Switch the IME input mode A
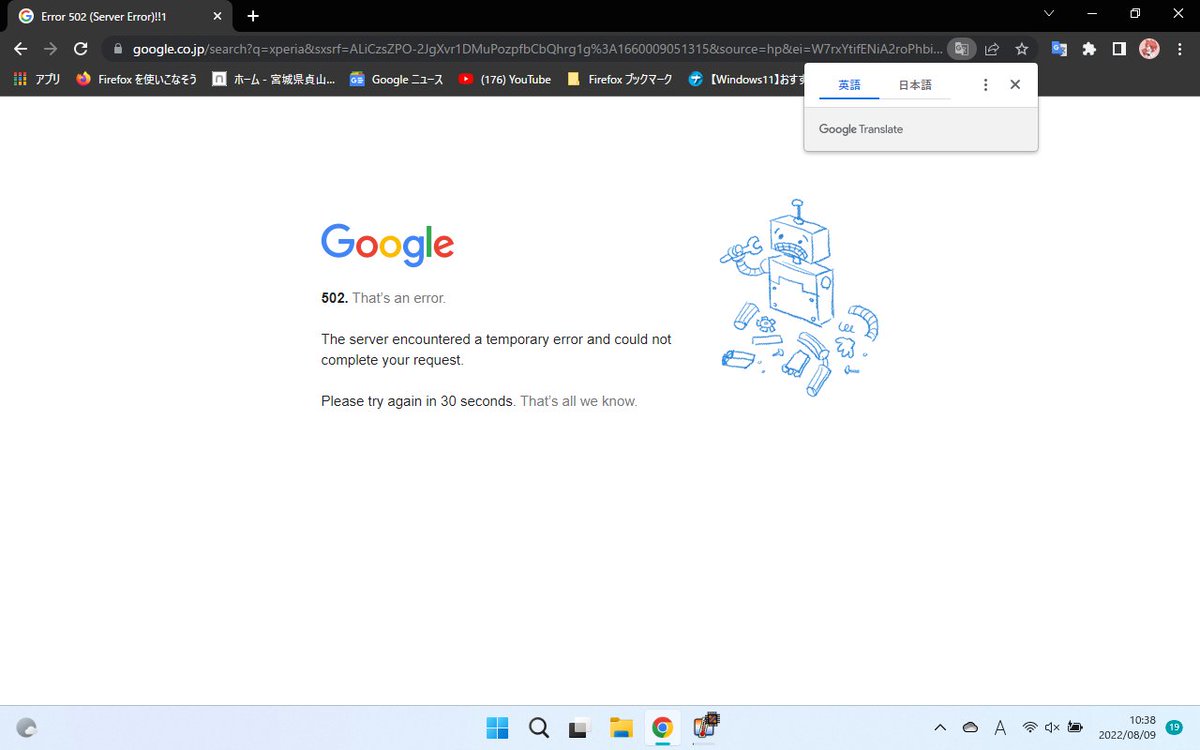The image size is (1200, 750). point(1000,728)
